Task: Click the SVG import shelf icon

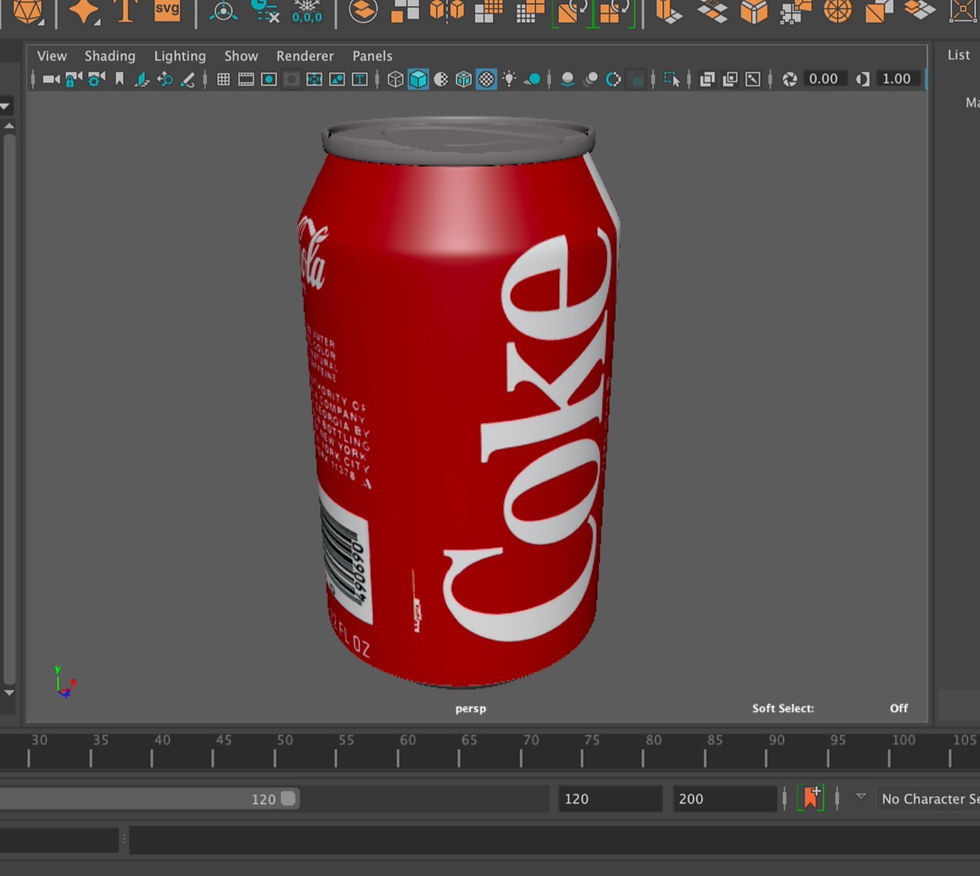Action: pyautogui.click(x=167, y=10)
